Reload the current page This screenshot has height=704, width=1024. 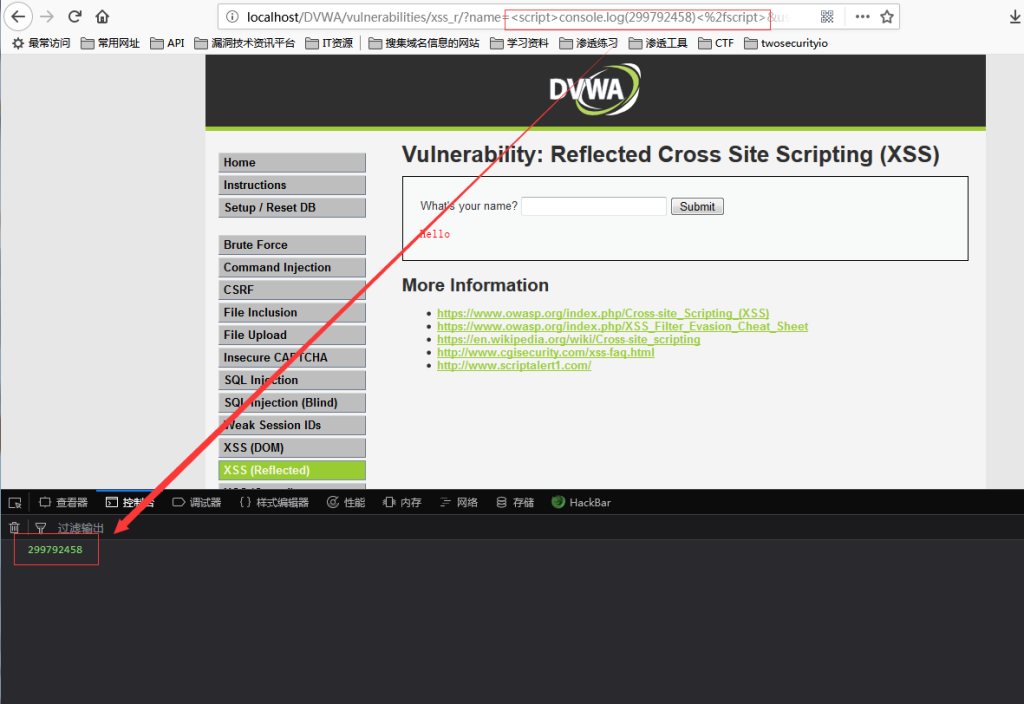click(75, 16)
